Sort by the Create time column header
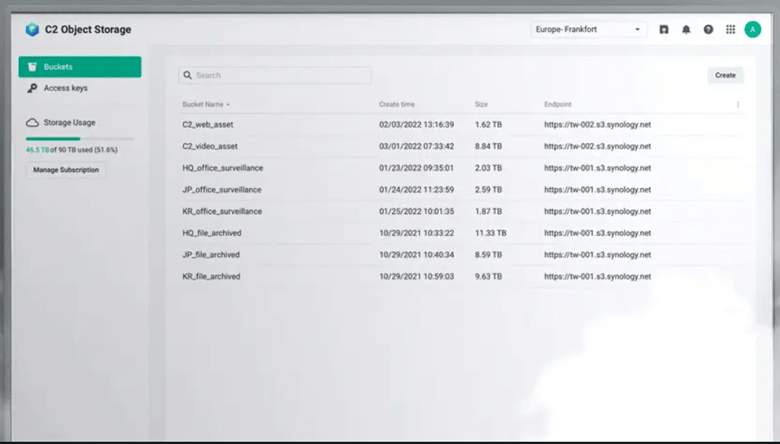 tap(397, 104)
